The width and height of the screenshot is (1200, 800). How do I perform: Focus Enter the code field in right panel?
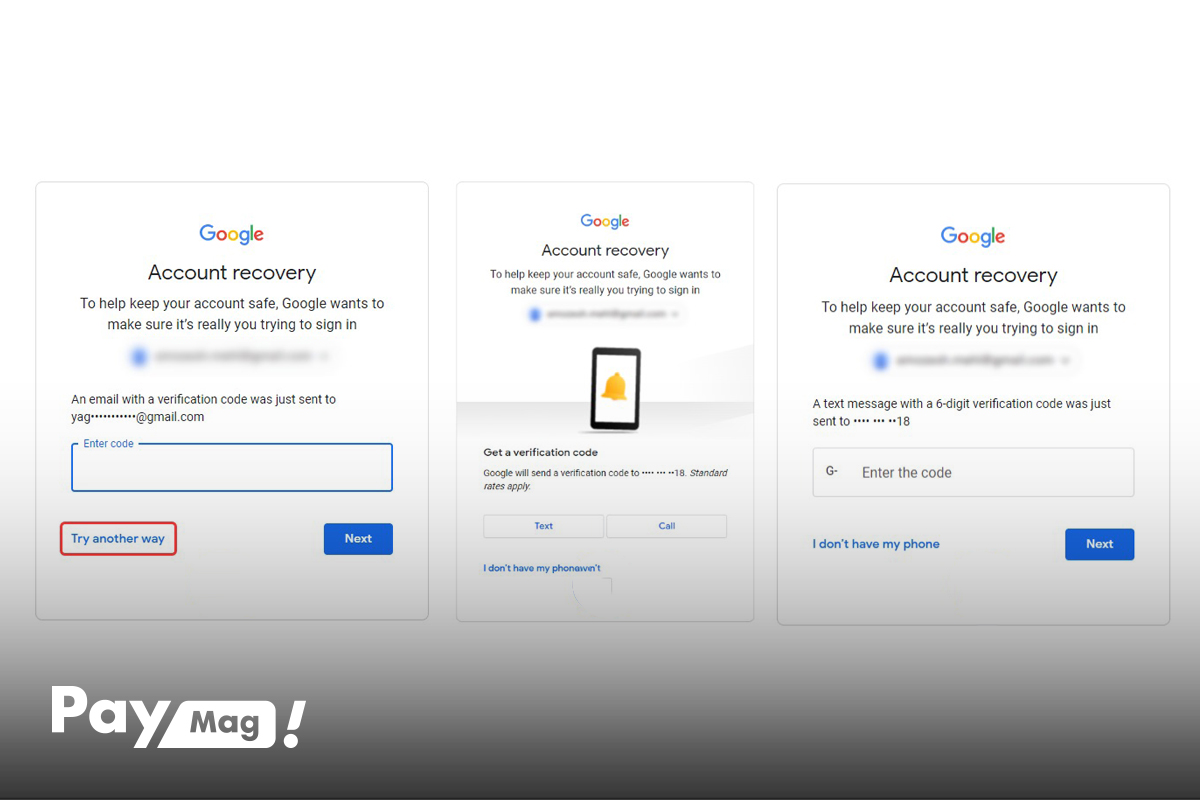(973, 472)
